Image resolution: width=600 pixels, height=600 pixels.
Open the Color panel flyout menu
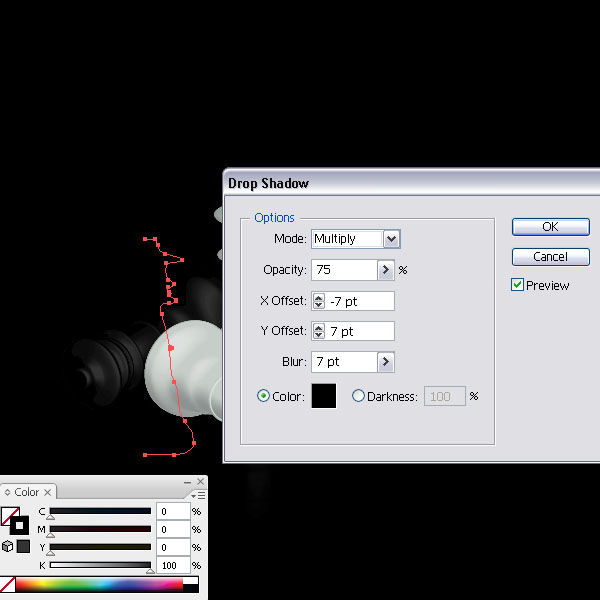coord(199,496)
